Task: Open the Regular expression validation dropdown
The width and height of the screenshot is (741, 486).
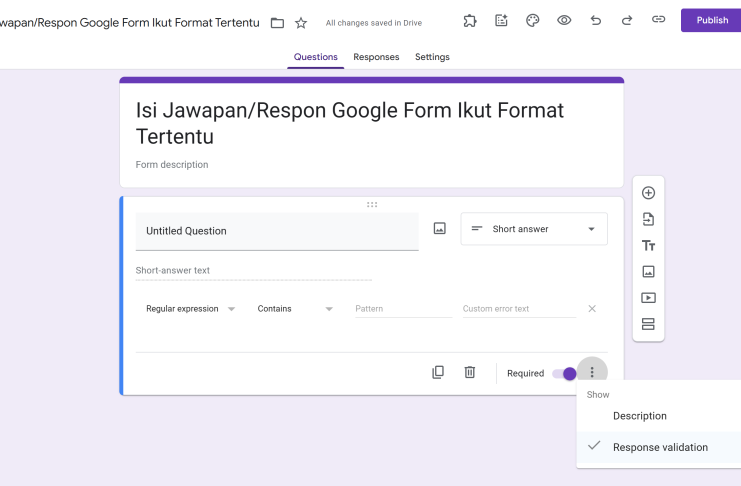Action: click(x=190, y=309)
